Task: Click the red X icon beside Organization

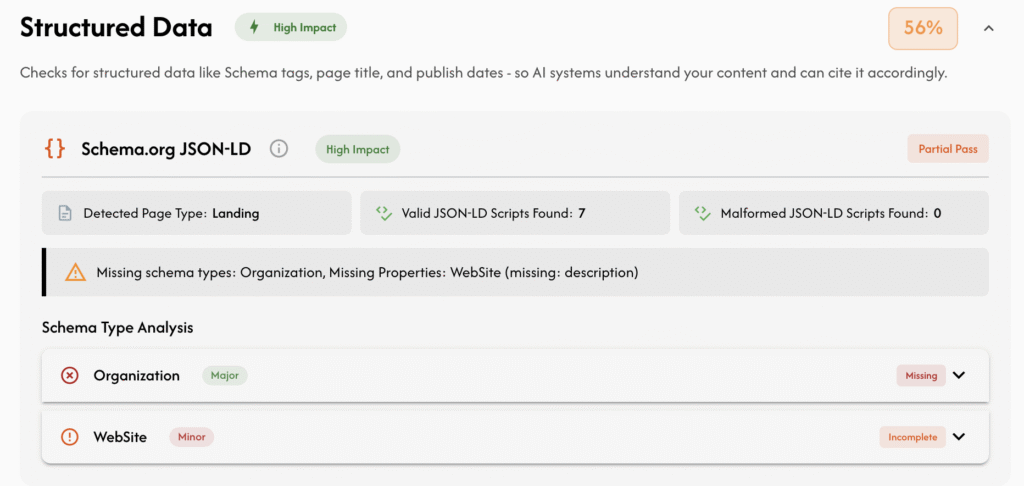Action: point(70,376)
